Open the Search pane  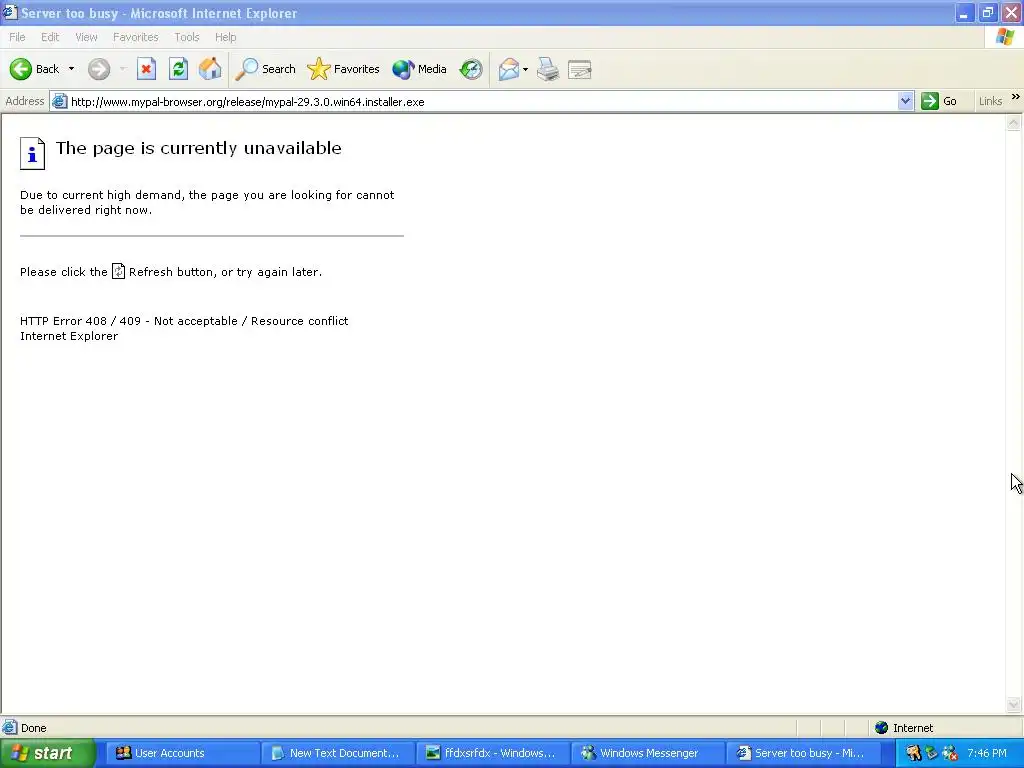pyautogui.click(x=265, y=69)
